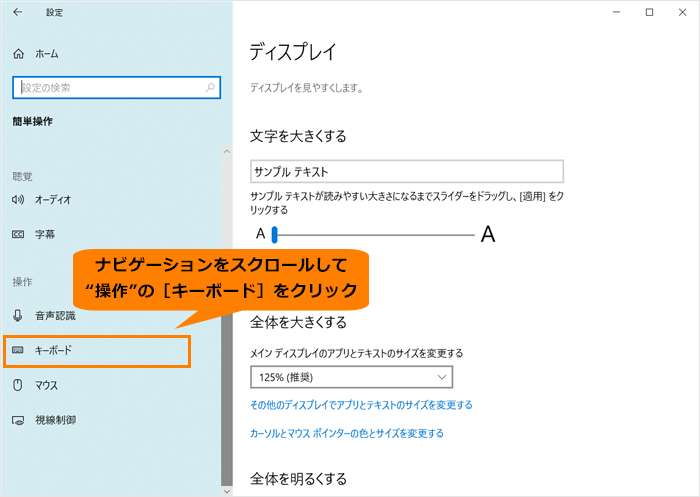Click the サンプル テキスト preview box
The image size is (700, 497).
(x=407, y=171)
